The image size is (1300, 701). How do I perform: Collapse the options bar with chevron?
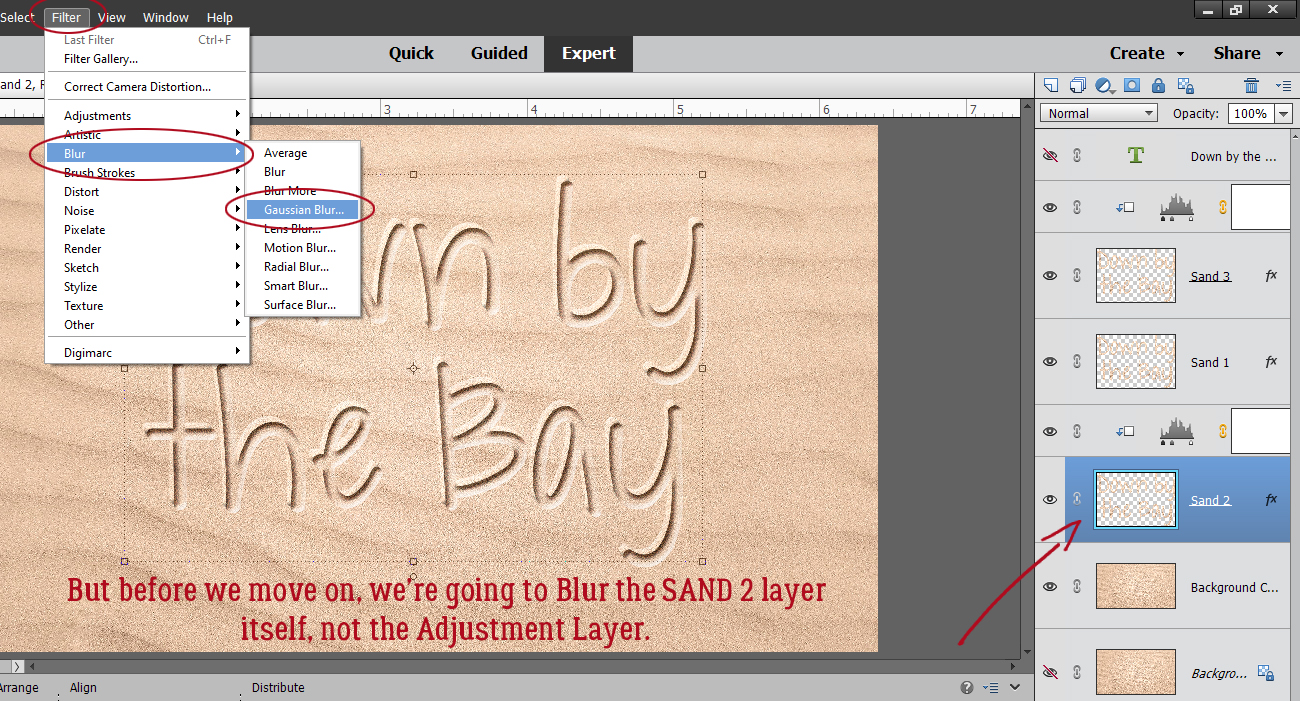point(1015,688)
